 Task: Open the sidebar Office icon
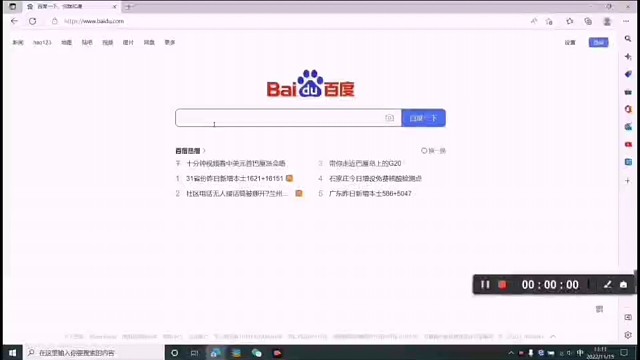click(x=628, y=109)
